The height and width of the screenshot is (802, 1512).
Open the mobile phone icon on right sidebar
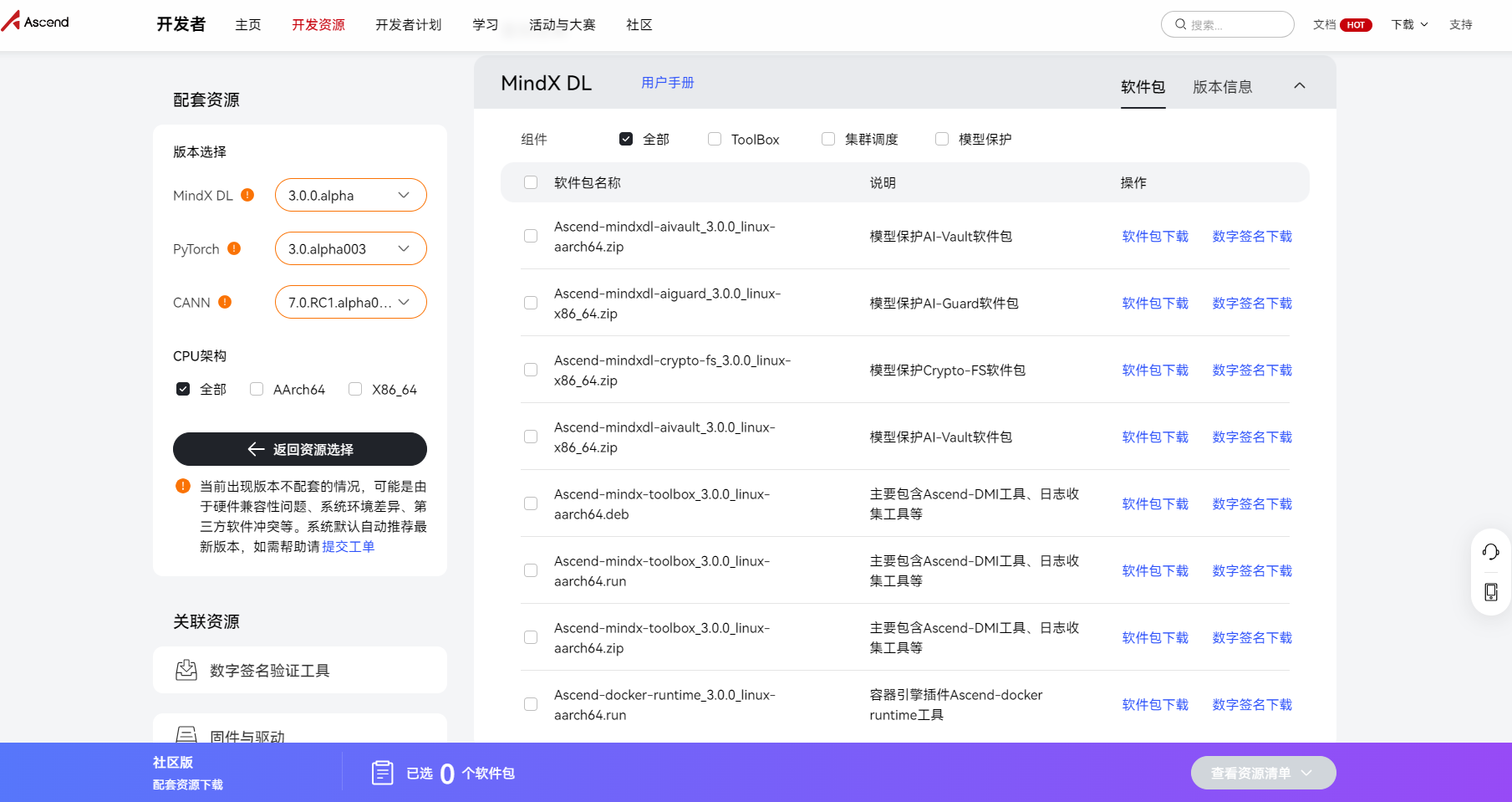pyautogui.click(x=1490, y=592)
